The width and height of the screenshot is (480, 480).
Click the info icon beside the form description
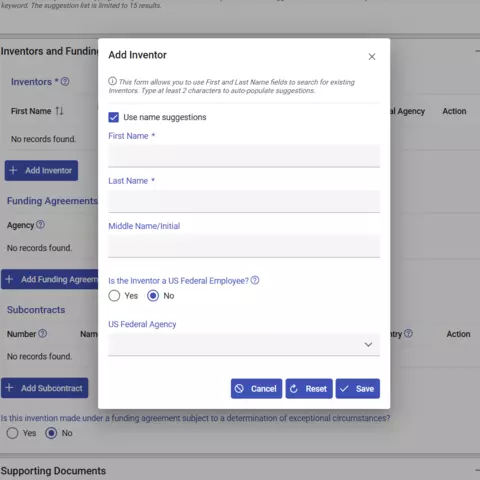(112, 81)
